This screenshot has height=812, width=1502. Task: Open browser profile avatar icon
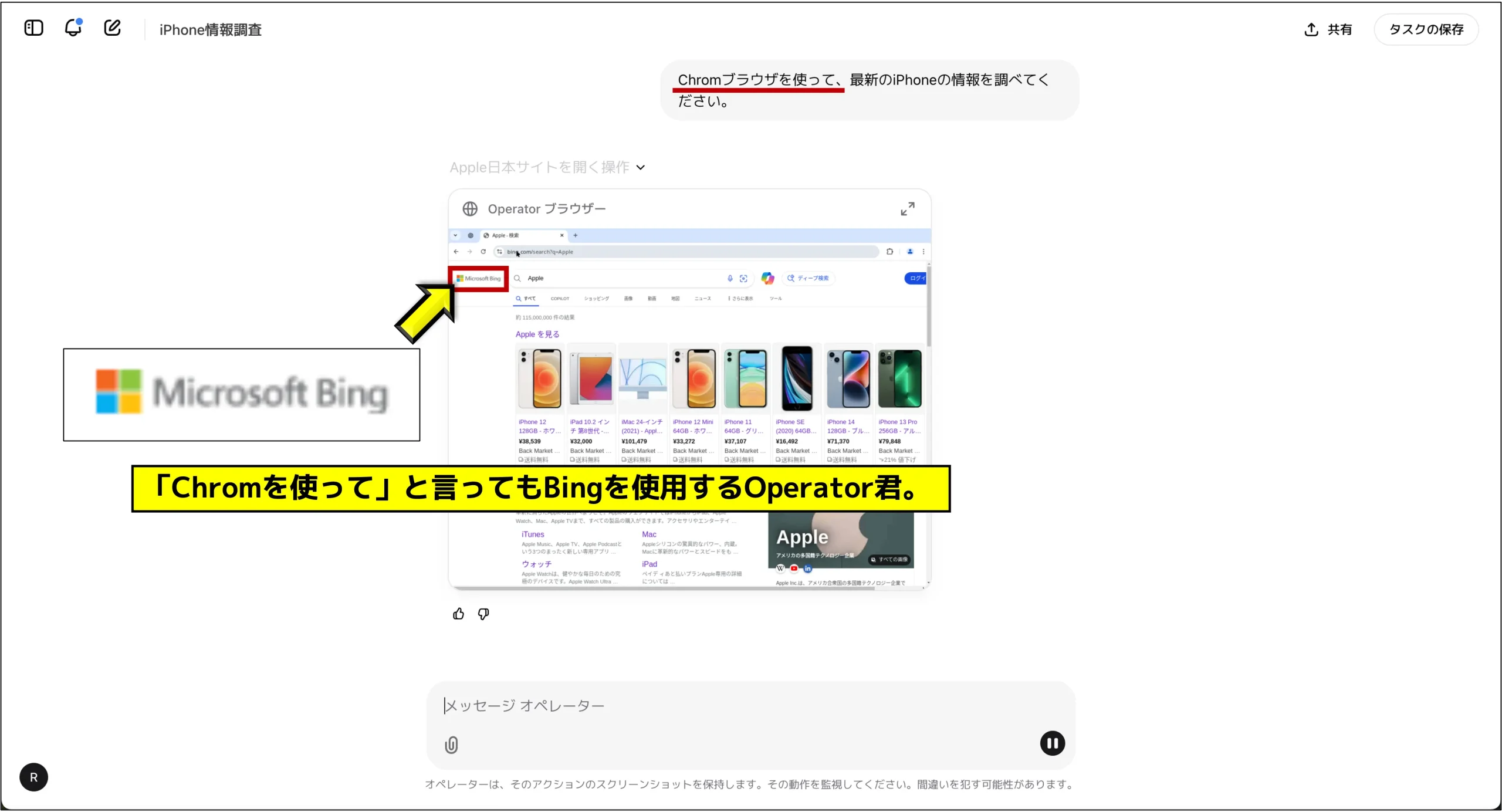coord(910,252)
